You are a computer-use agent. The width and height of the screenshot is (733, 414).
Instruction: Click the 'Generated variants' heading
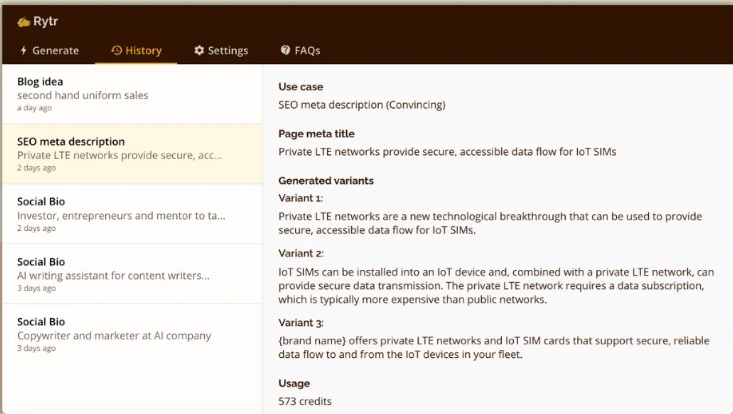[x=326, y=181]
